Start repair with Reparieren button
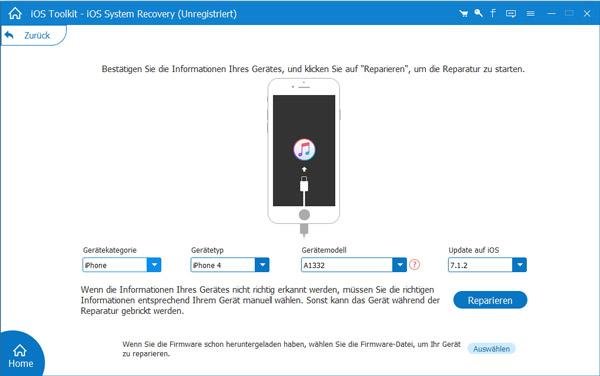Image resolution: width=600 pixels, height=376 pixels. pyautogui.click(x=490, y=300)
